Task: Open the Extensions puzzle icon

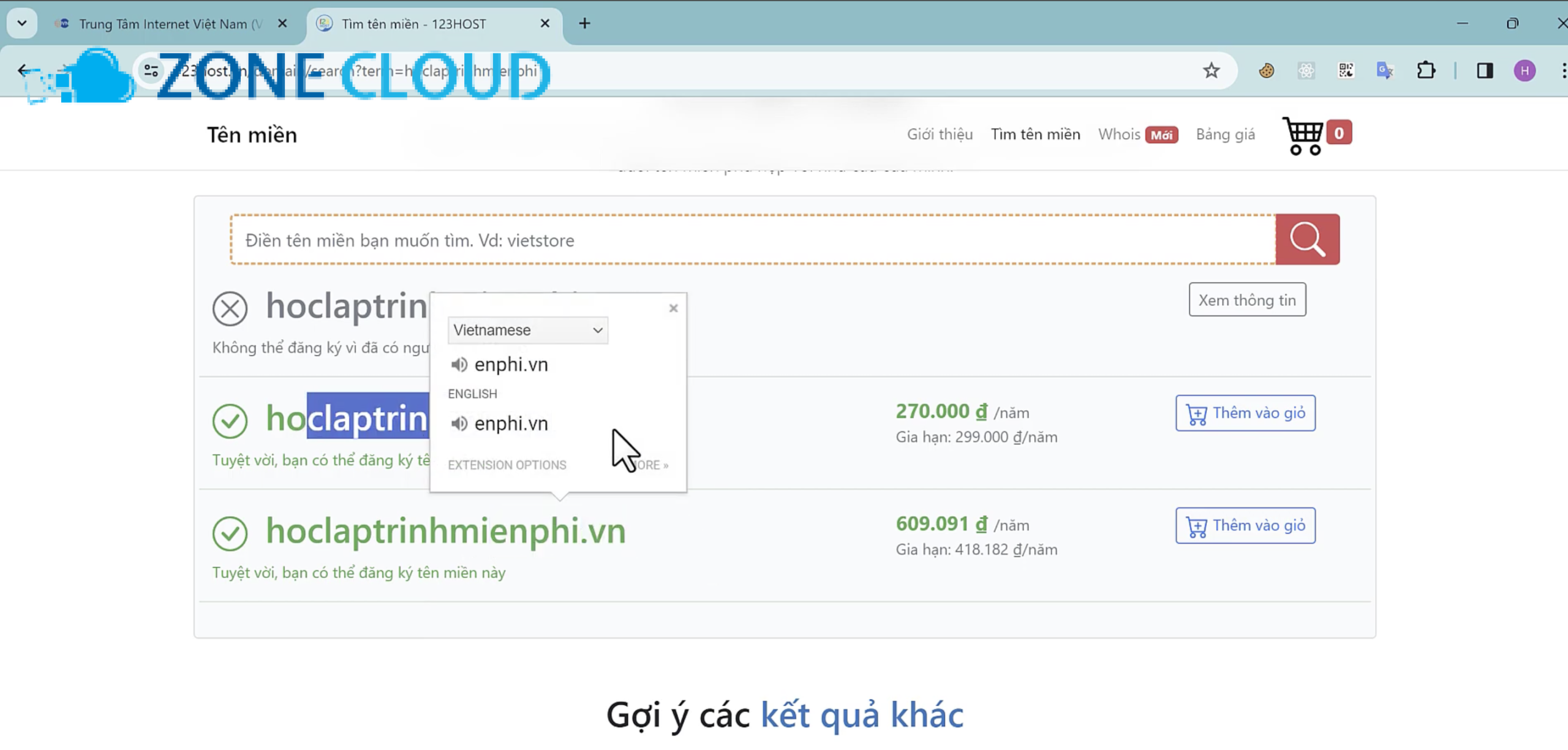Action: 1426,71
